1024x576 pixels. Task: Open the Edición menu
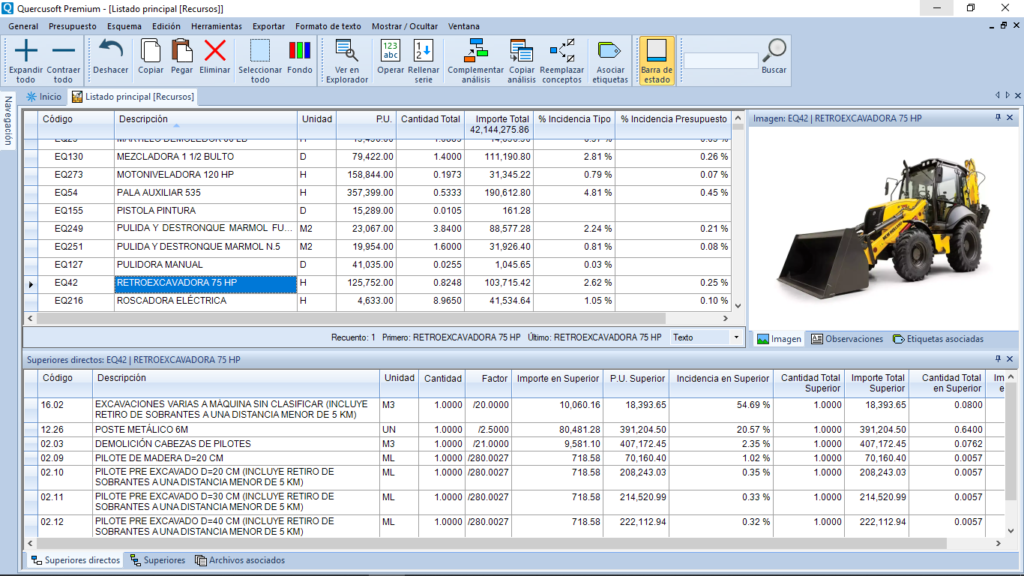point(166,26)
